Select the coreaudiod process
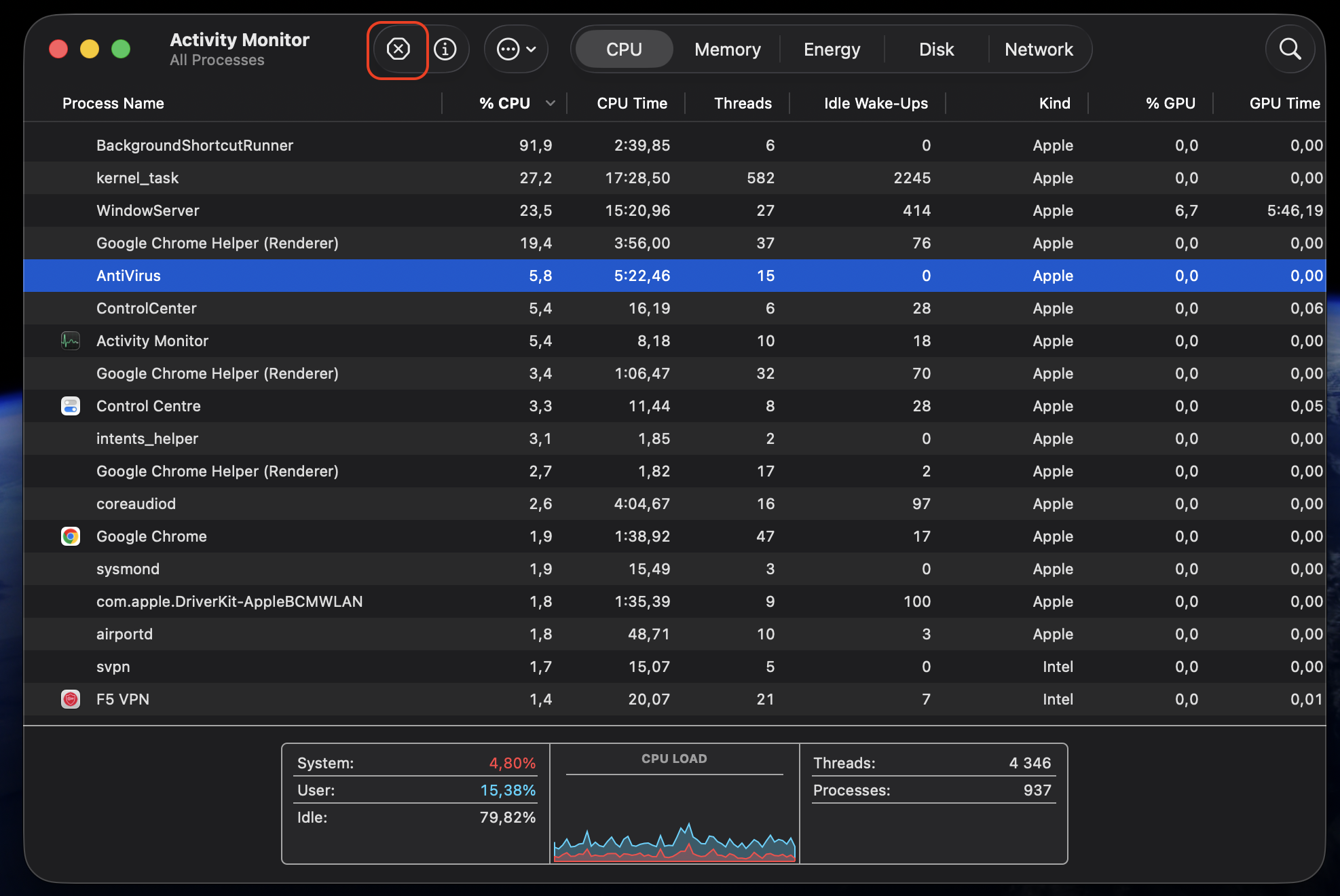 pos(136,504)
